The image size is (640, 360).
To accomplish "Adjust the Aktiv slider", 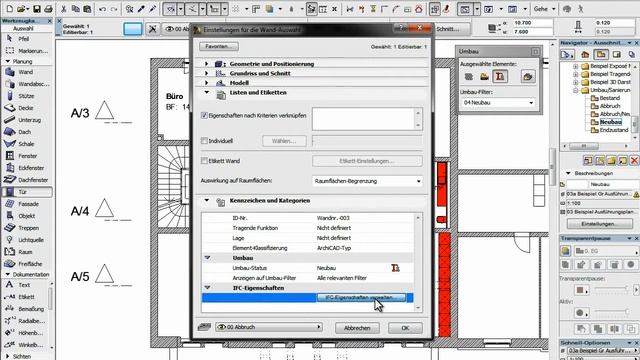I will click(x=611, y=311).
